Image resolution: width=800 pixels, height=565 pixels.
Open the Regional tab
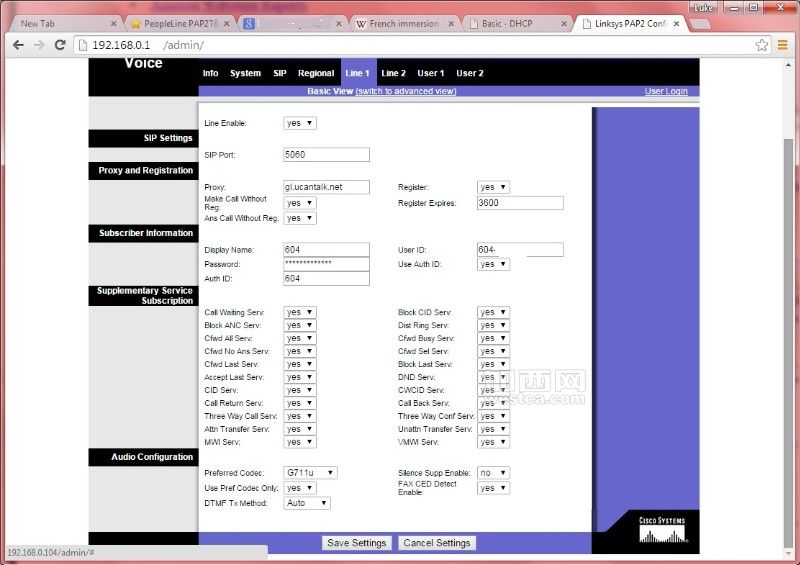[316, 73]
